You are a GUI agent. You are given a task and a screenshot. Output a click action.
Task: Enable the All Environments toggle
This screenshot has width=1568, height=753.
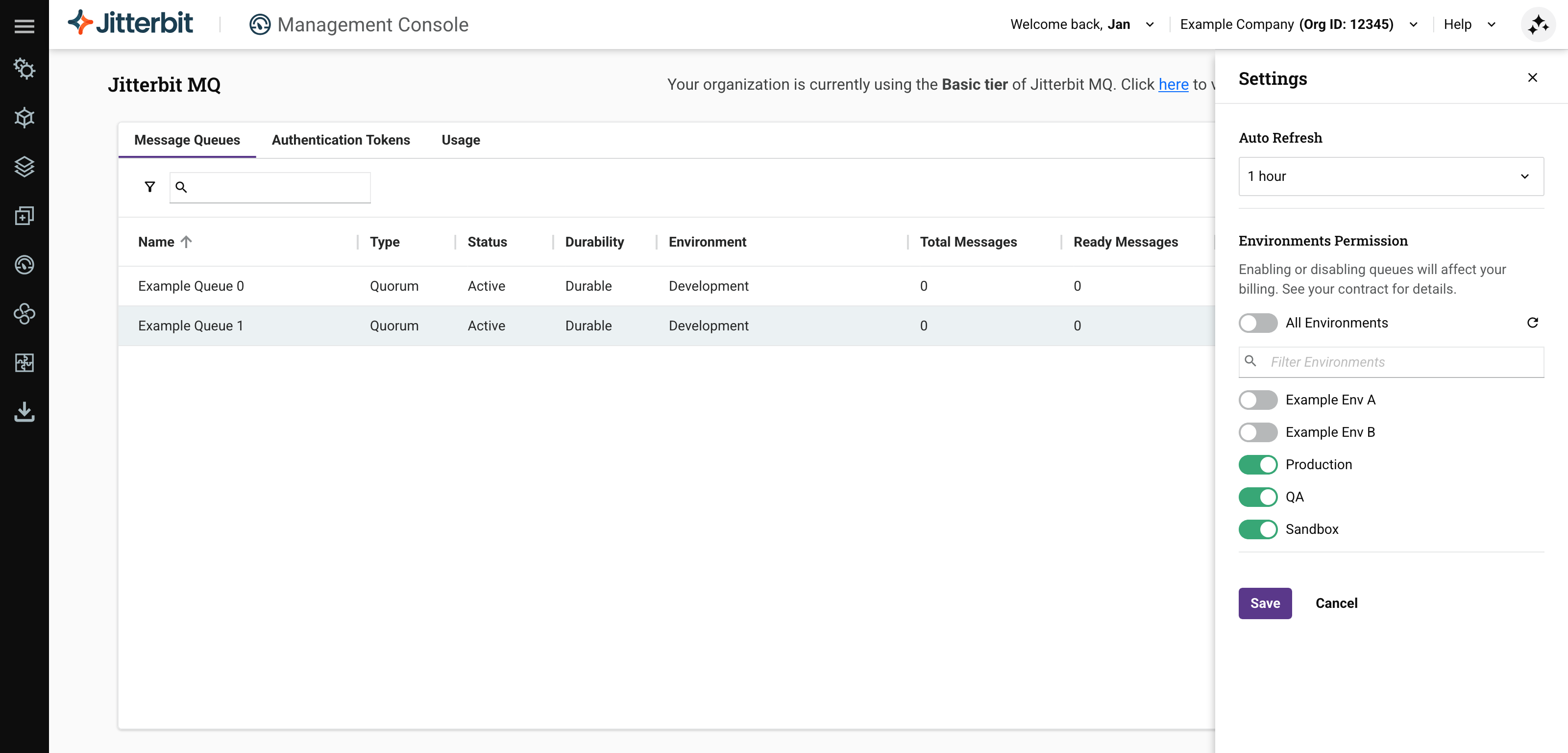click(x=1257, y=323)
